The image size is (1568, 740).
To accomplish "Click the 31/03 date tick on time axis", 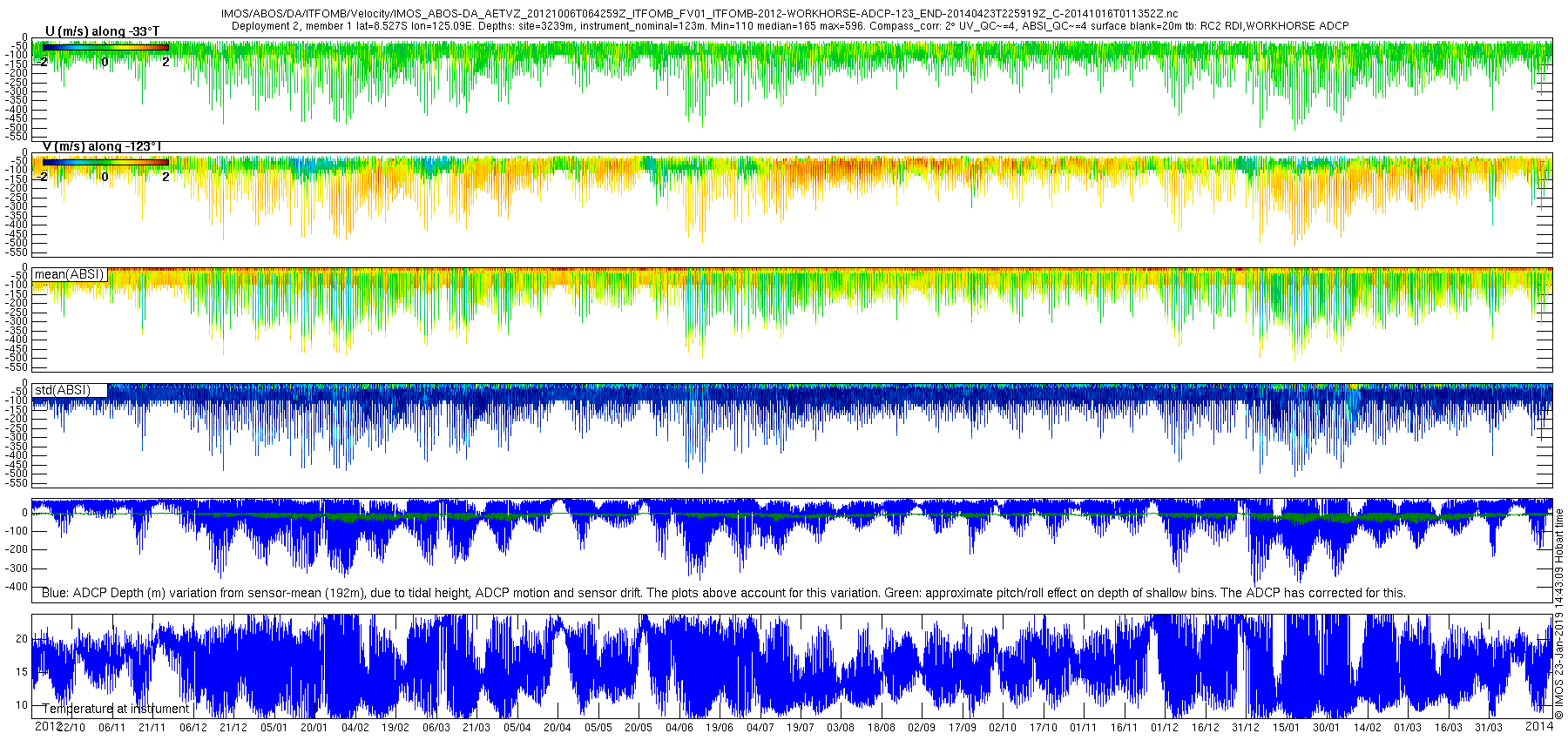I will pos(1489,728).
